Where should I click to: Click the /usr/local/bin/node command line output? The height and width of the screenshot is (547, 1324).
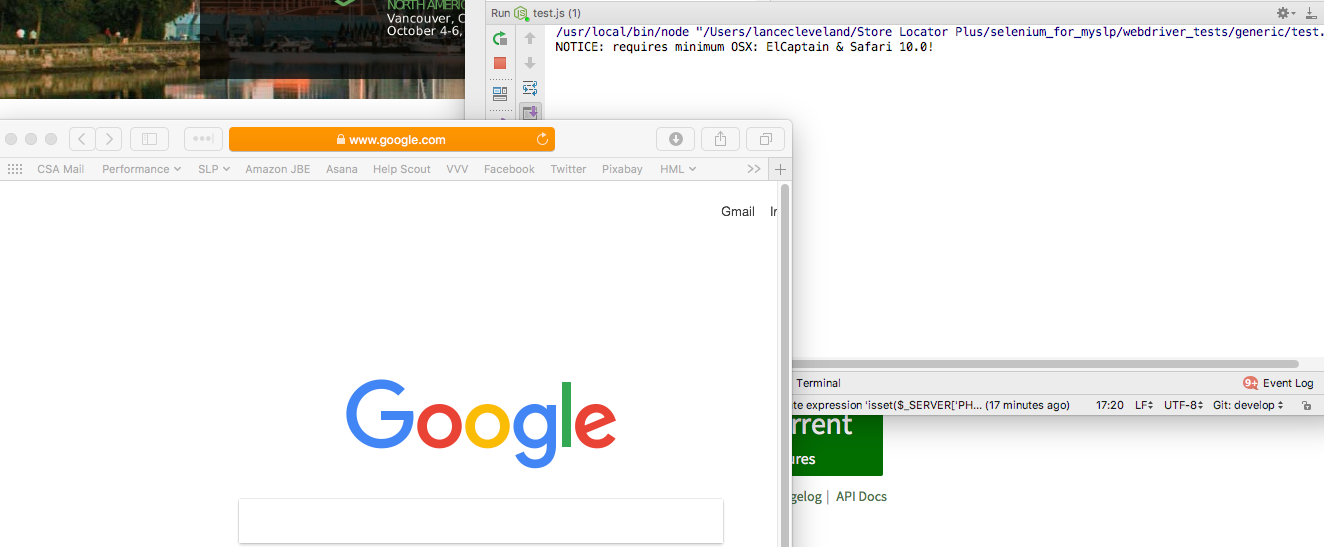click(x=938, y=32)
